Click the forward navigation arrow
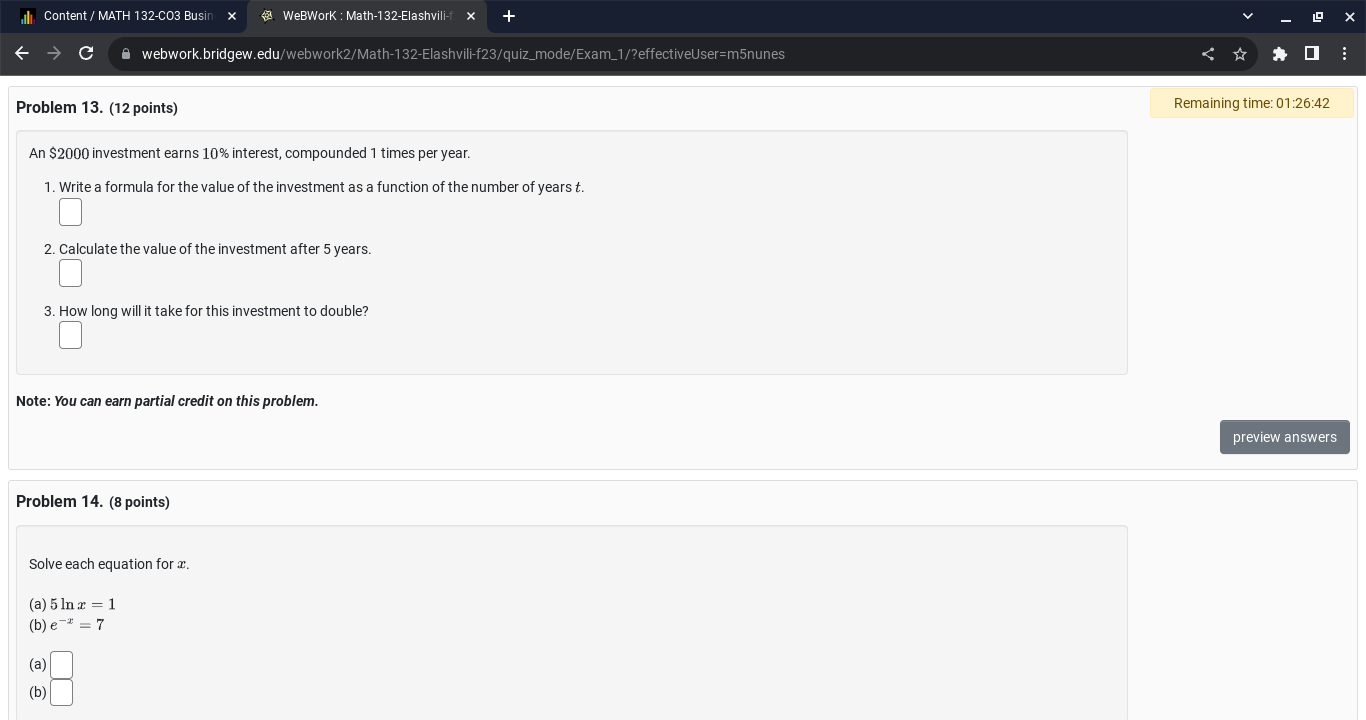This screenshot has width=1366, height=720. (54, 54)
